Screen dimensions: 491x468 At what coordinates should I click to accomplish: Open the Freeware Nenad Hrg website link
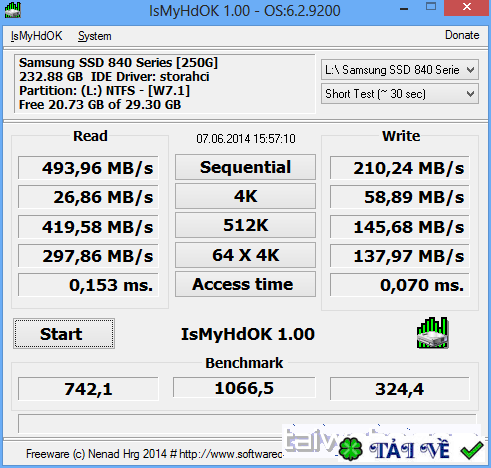pos(155,454)
